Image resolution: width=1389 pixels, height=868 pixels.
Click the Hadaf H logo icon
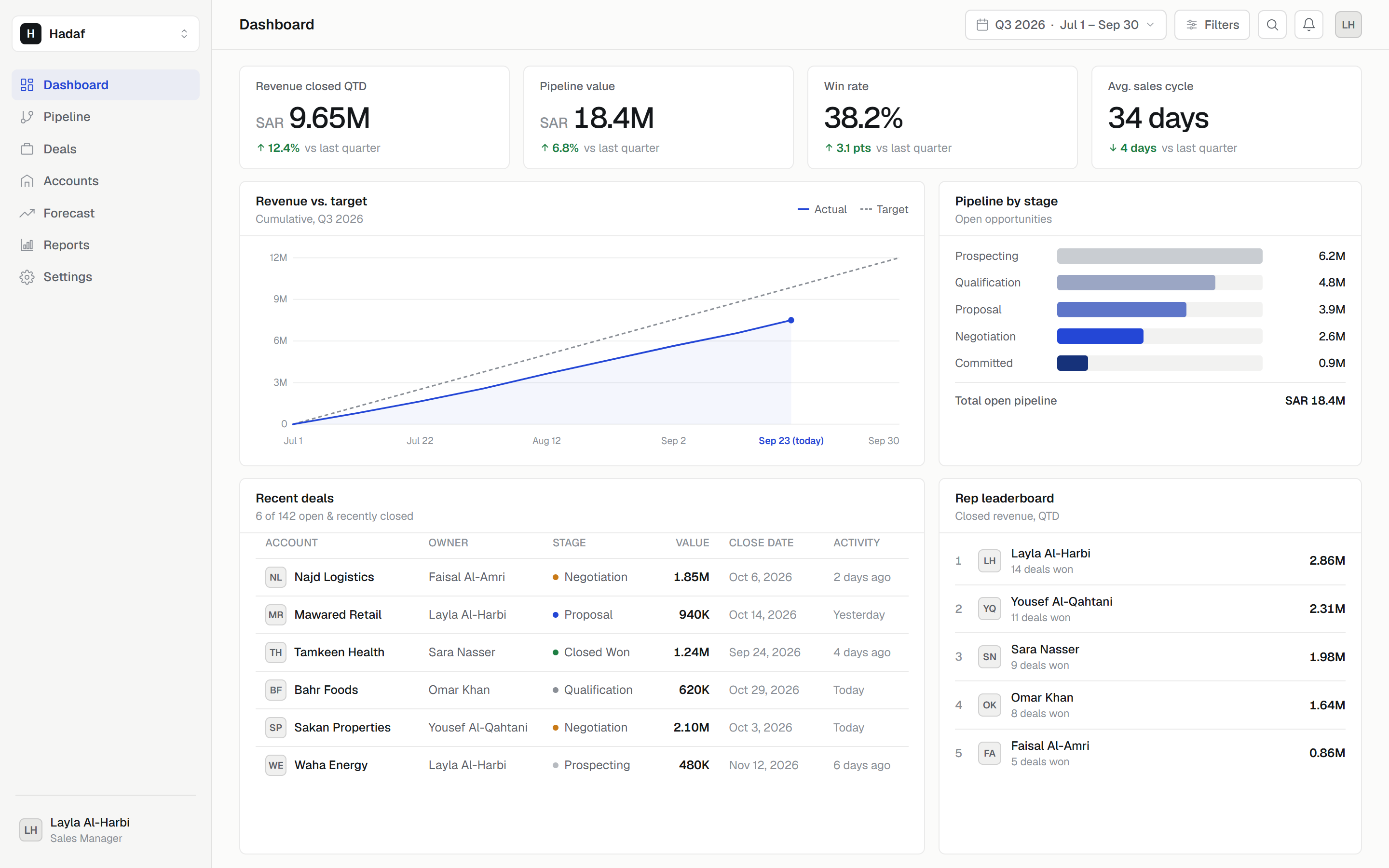(31, 34)
